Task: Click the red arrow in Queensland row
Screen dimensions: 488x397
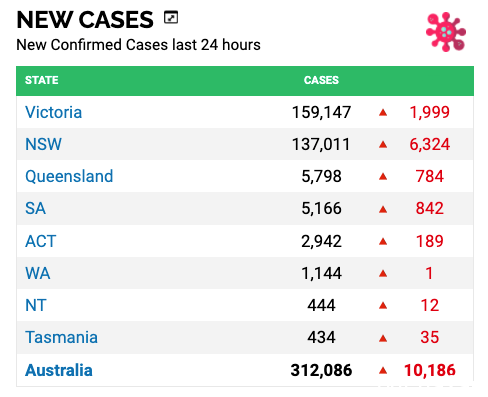Action: click(383, 176)
